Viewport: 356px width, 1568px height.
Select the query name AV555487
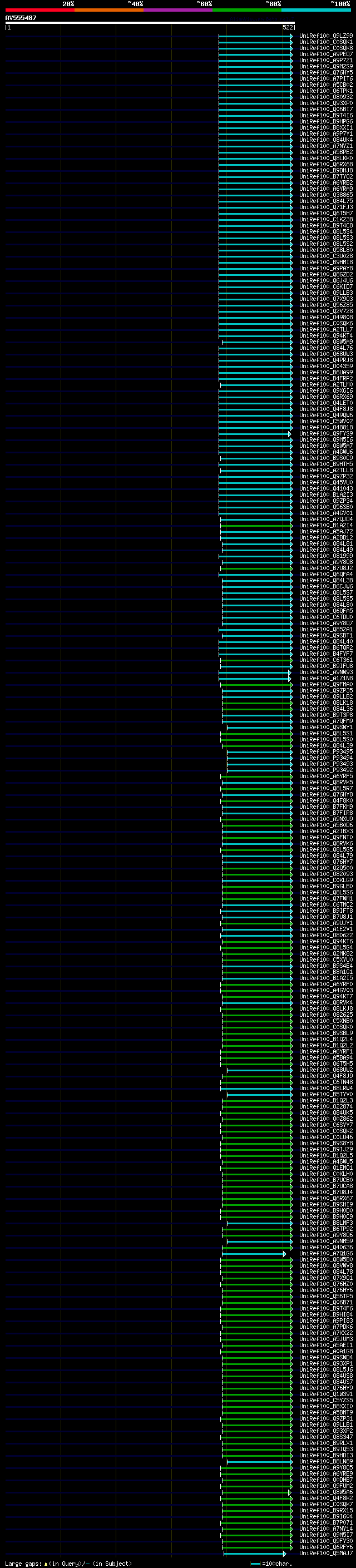coord(21,18)
